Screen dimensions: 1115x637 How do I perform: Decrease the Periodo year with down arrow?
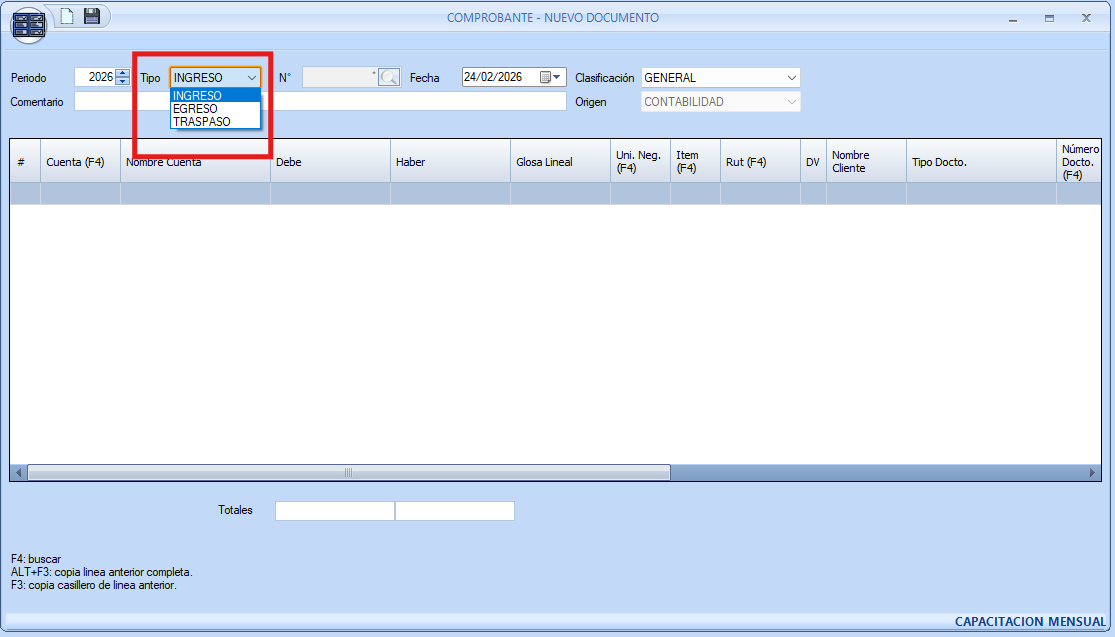coord(123,82)
